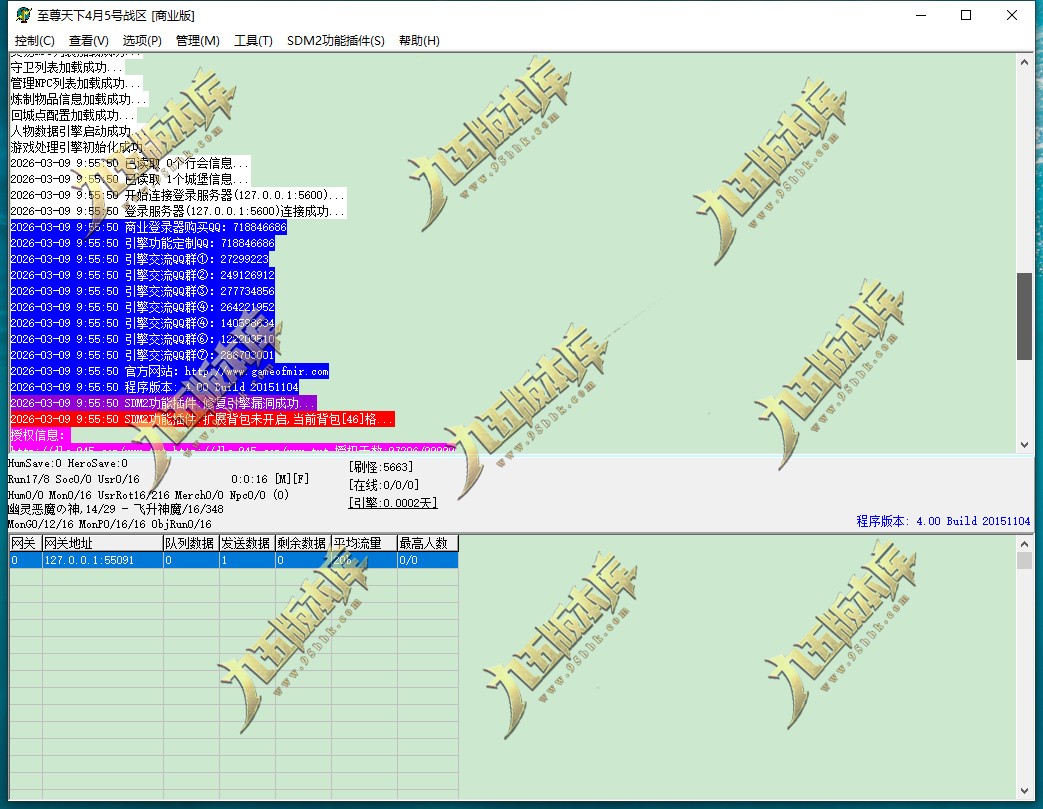Open the 查看(V) menu
The width and height of the screenshot is (1043, 809).
(x=88, y=41)
